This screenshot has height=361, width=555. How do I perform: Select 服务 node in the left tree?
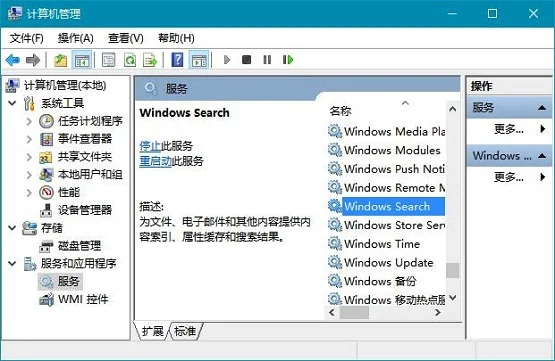[69, 281]
